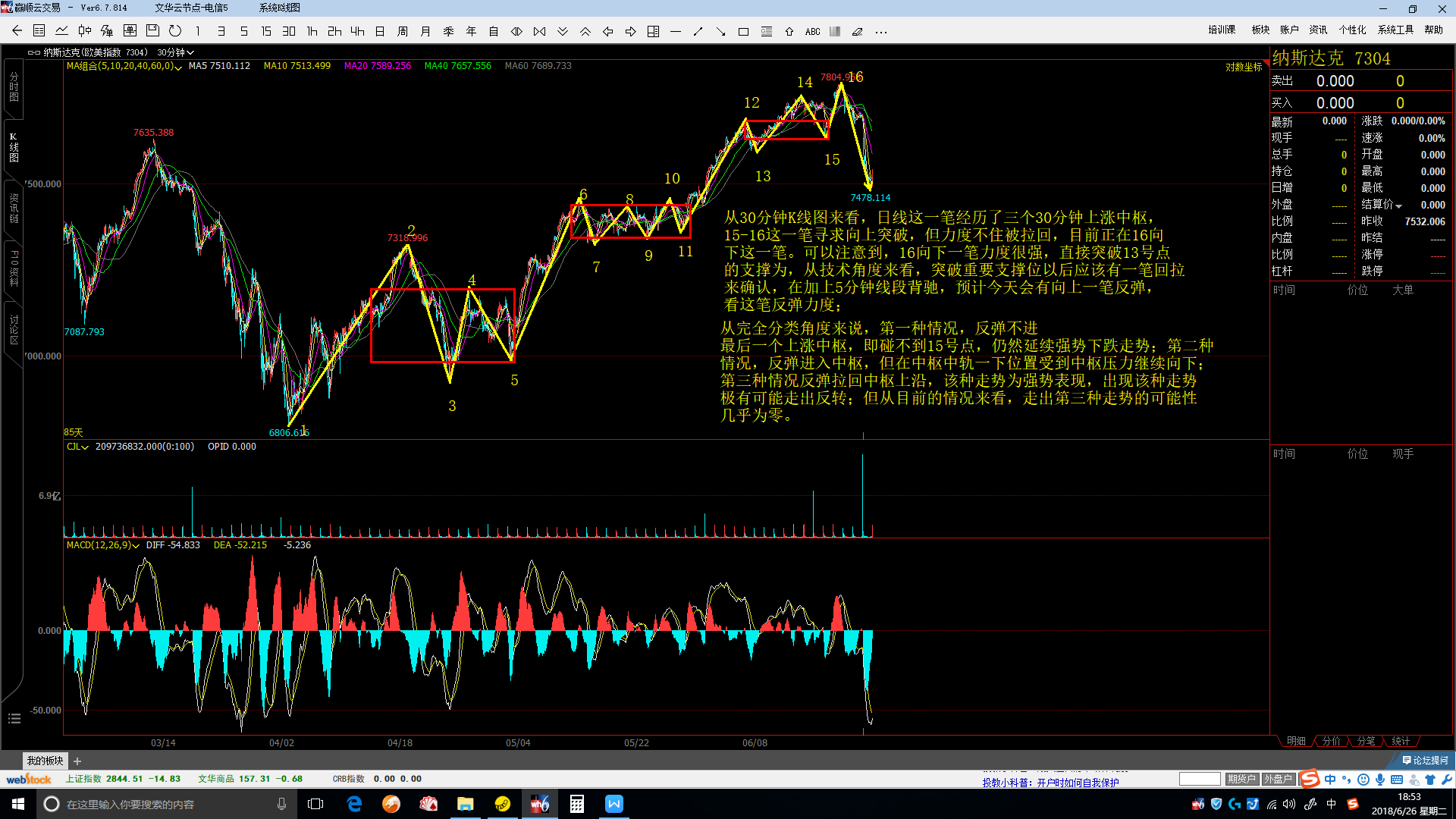Click the save (floppy disk) toolbar icon
The image size is (1456, 819).
point(152,31)
